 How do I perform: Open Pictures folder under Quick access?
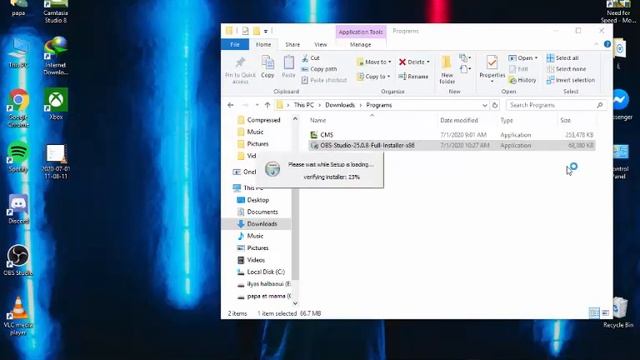pyautogui.click(x=258, y=144)
